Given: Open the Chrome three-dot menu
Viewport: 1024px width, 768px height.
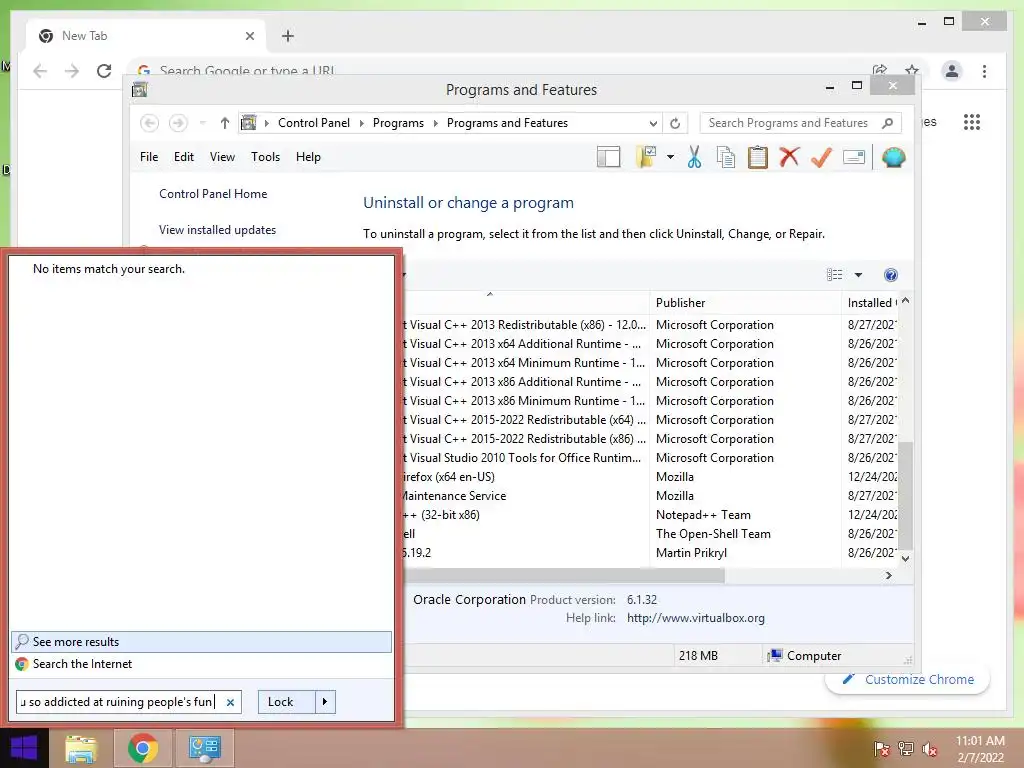Looking at the screenshot, I should (984, 71).
